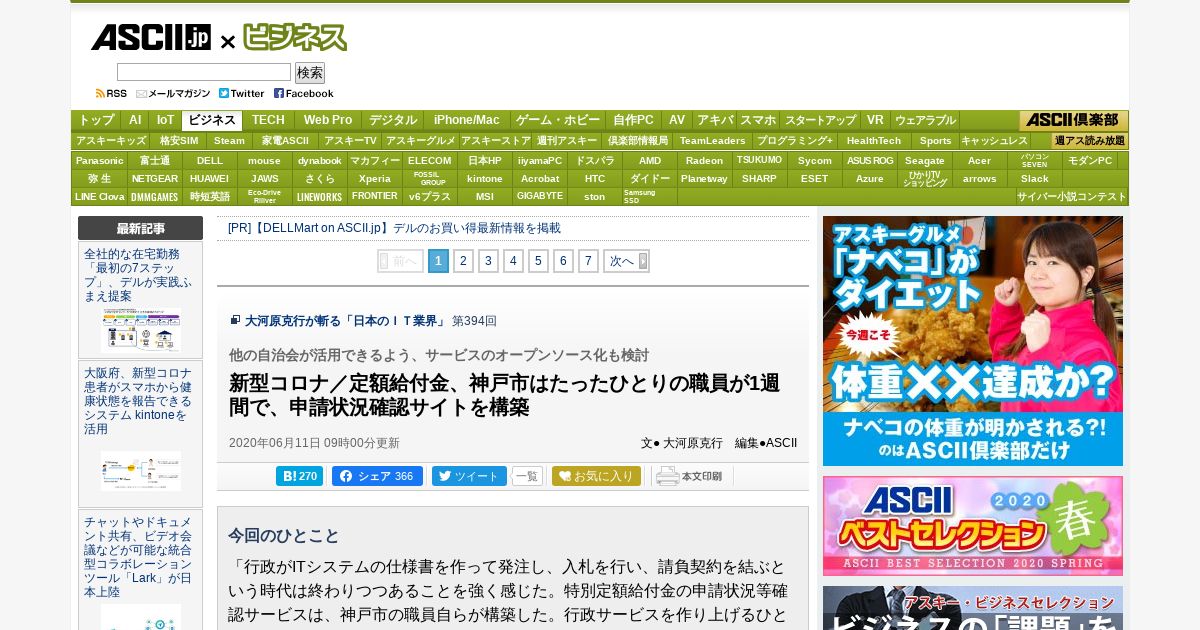The width and height of the screenshot is (1200, 630).
Task: Open the LINEWORKS sponsor link
Action: pyautogui.click(x=320, y=196)
